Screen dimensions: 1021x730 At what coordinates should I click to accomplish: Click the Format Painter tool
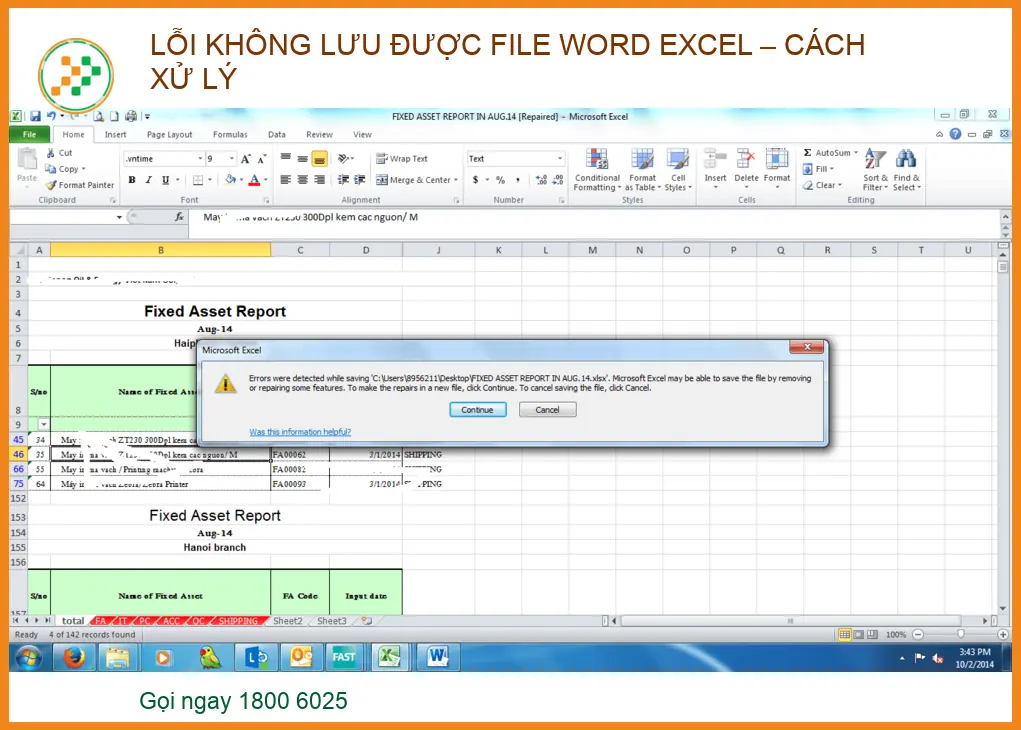tap(80, 185)
